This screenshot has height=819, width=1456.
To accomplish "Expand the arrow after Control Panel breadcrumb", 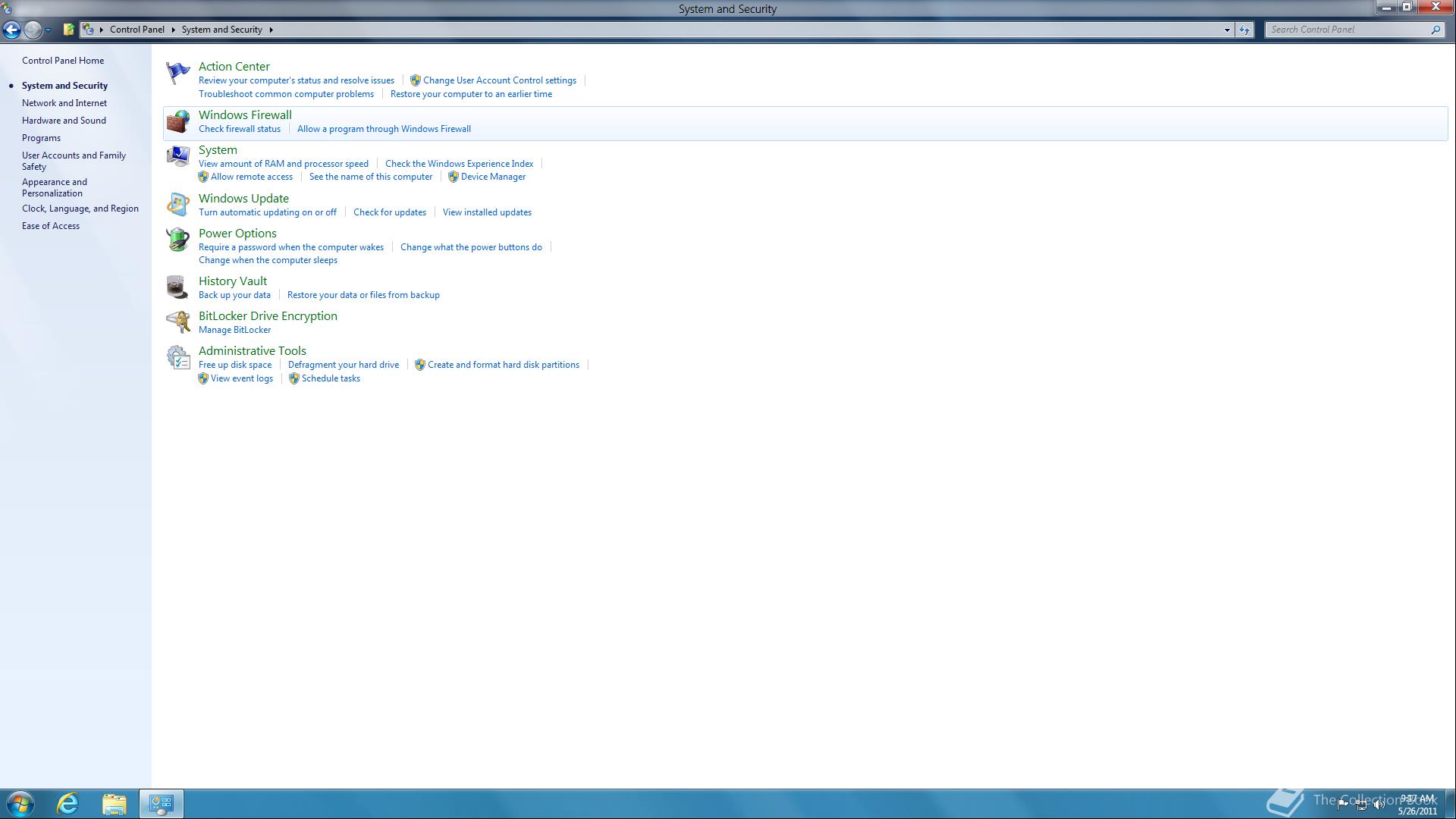I will pyautogui.click(x=173, y=30).
